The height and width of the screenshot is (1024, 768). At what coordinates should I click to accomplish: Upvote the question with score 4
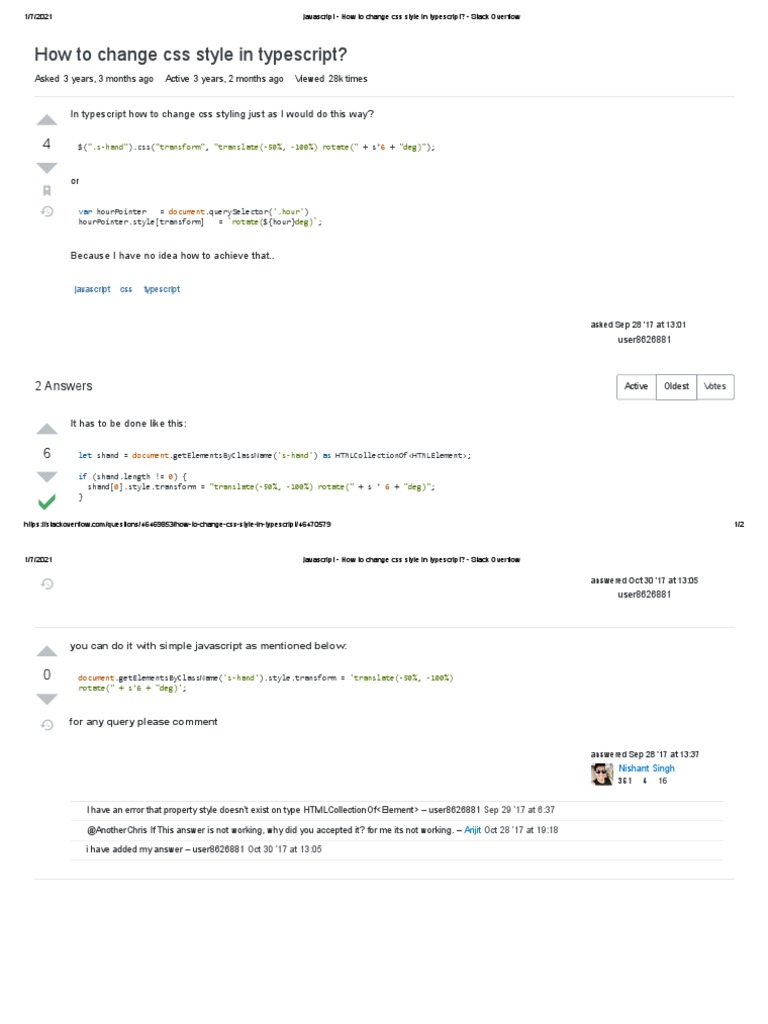47,123
